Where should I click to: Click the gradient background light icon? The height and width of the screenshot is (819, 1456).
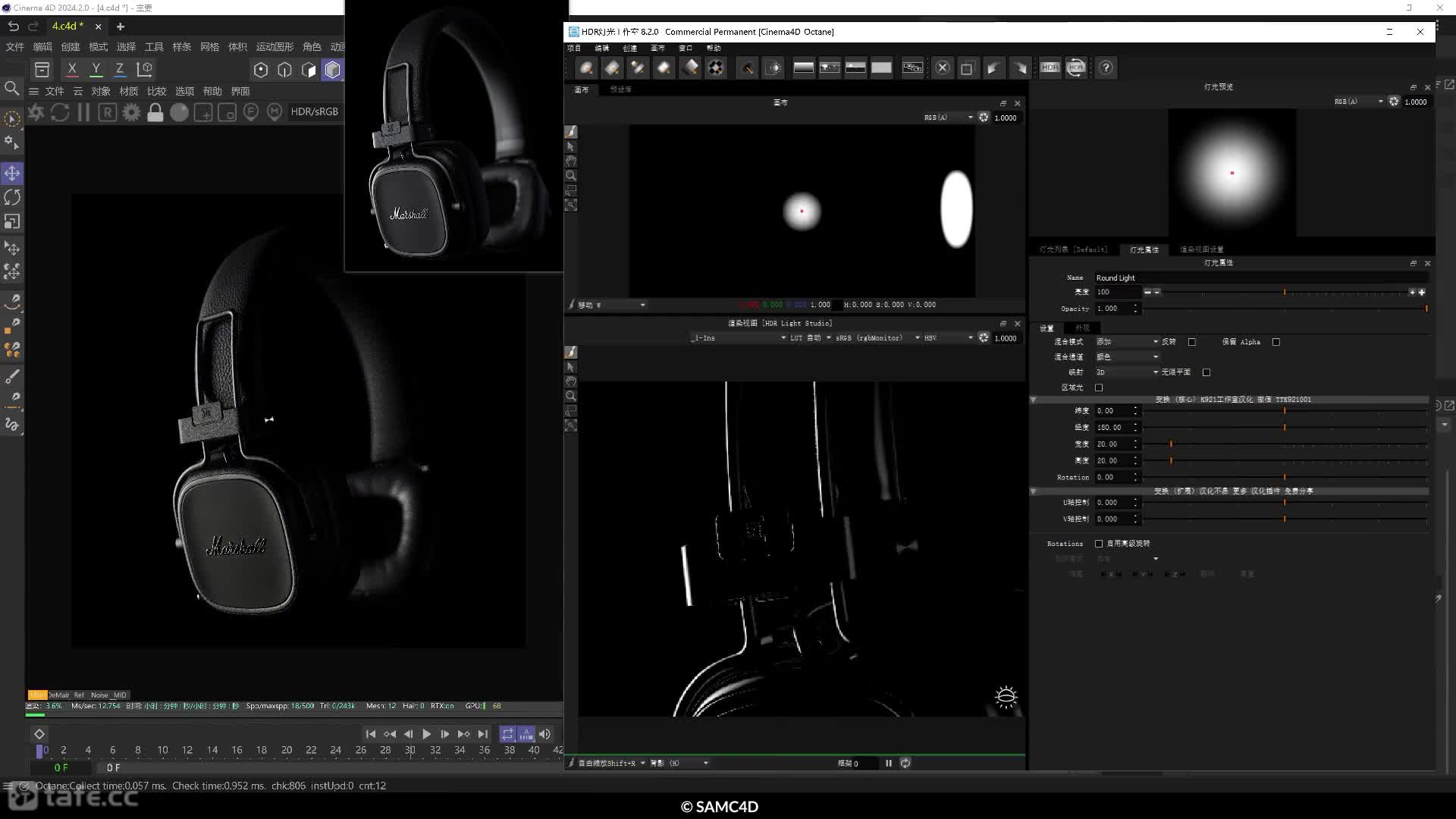804,68
